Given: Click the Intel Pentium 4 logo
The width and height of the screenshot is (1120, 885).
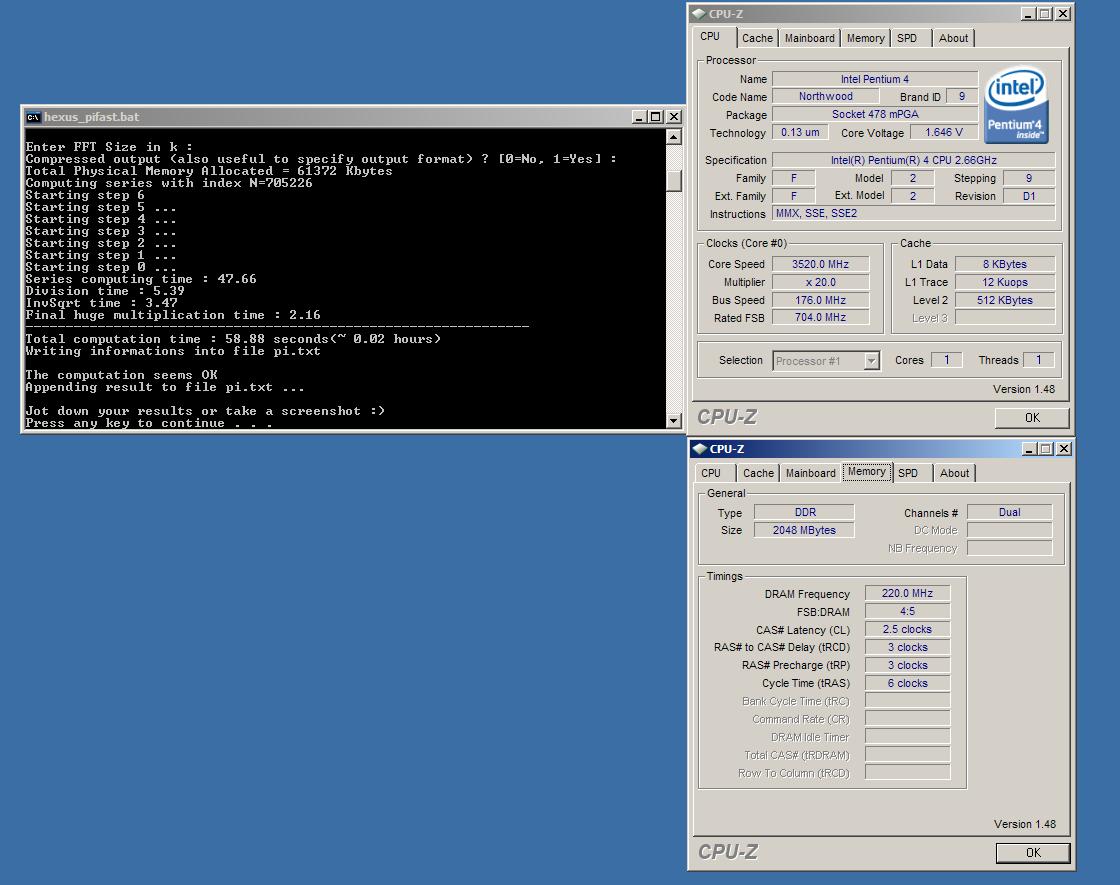Looking at the screenshot, I should click(1016, 104).
